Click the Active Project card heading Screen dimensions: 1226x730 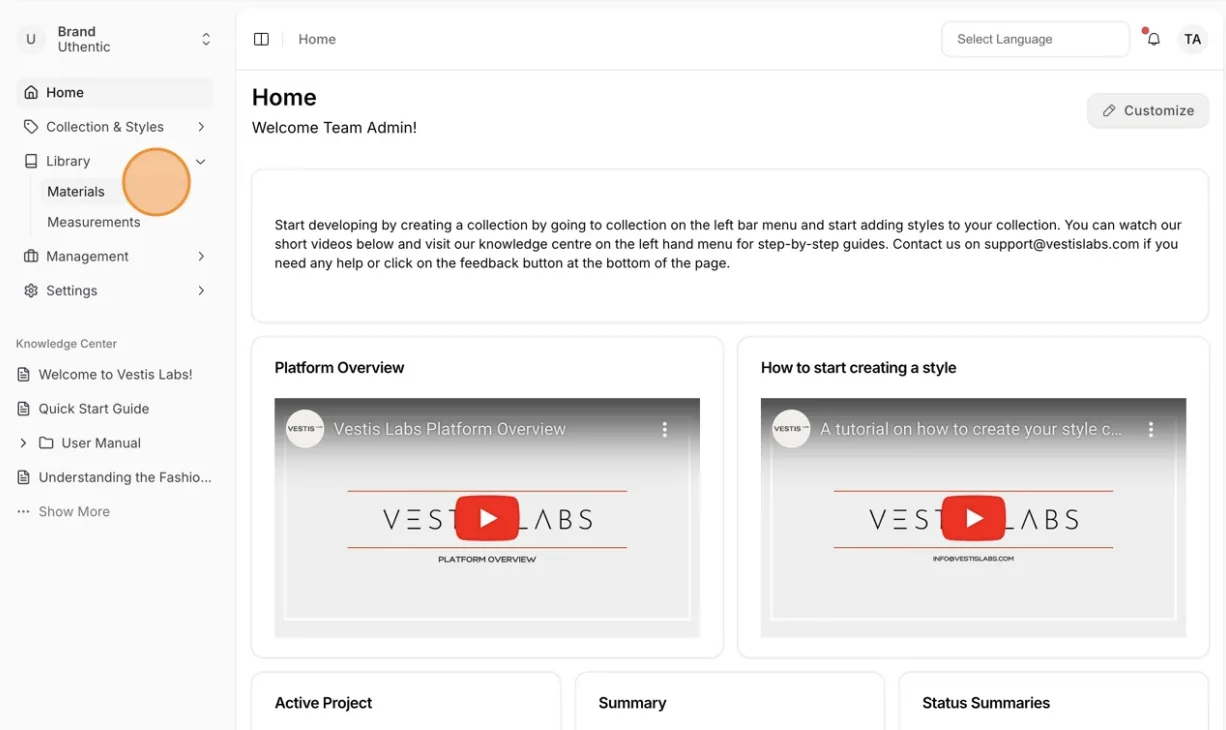323,703
